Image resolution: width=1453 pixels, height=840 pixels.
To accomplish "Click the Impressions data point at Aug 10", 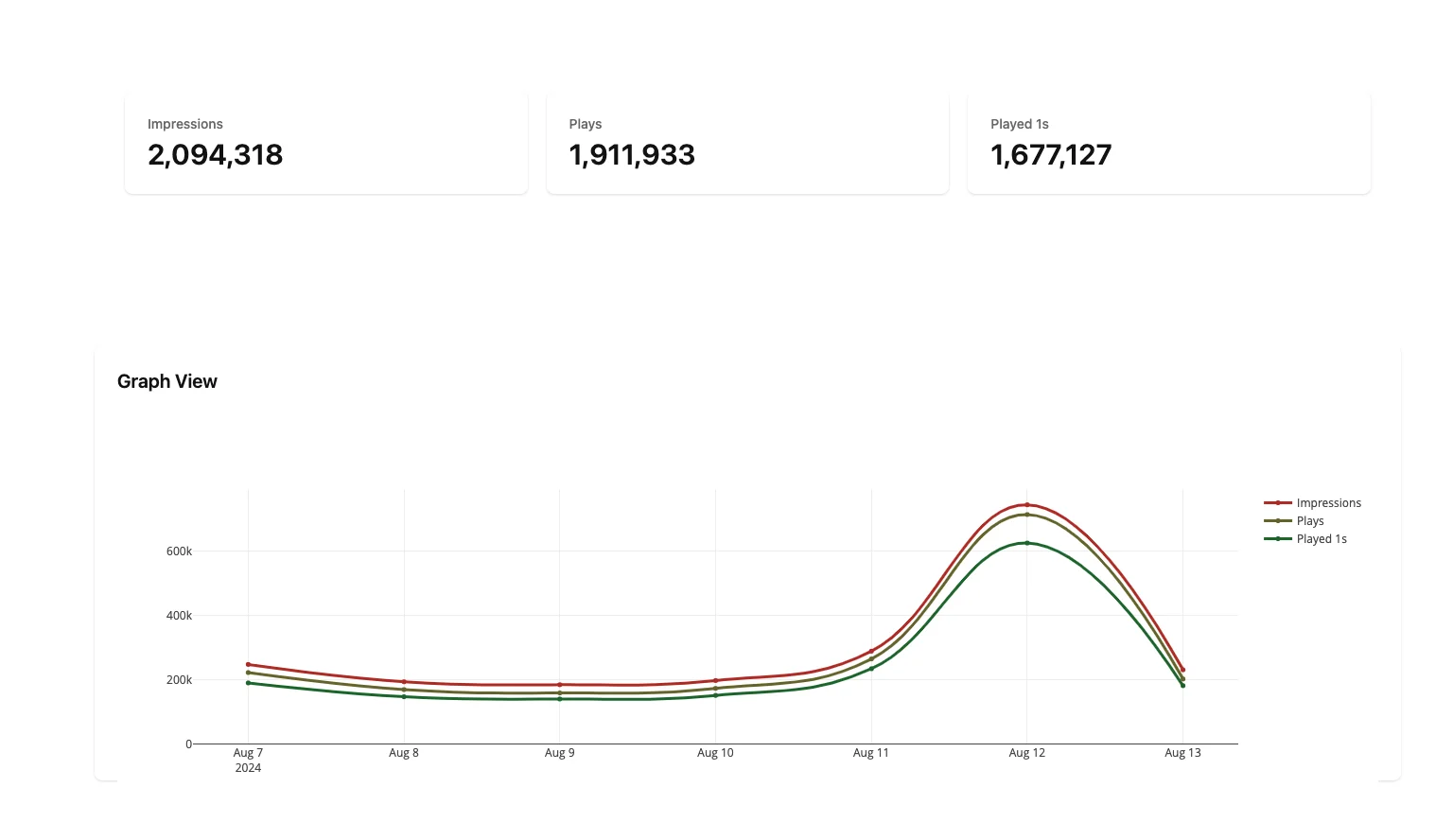I will coord(715,680).
